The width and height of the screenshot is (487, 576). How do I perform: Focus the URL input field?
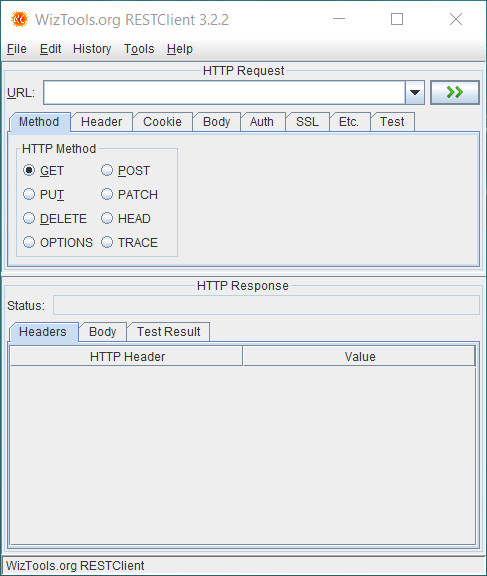point(224,93)
